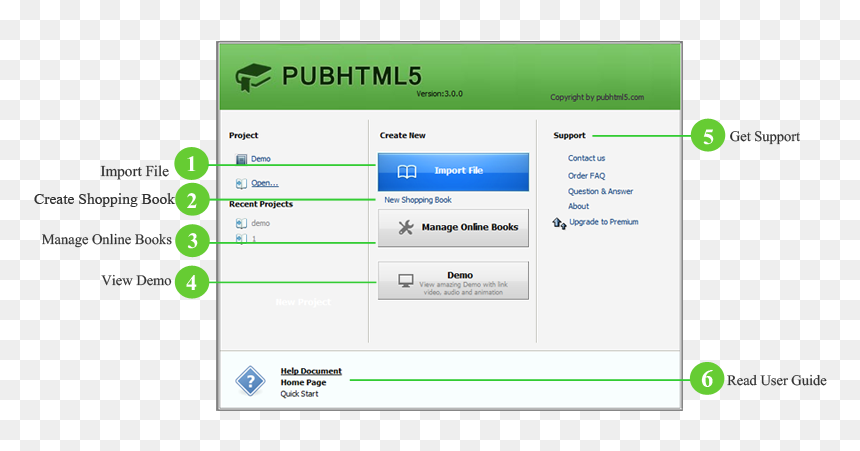Open the Help Document link
Screen dimensions: 860x451
coord(311,371)
